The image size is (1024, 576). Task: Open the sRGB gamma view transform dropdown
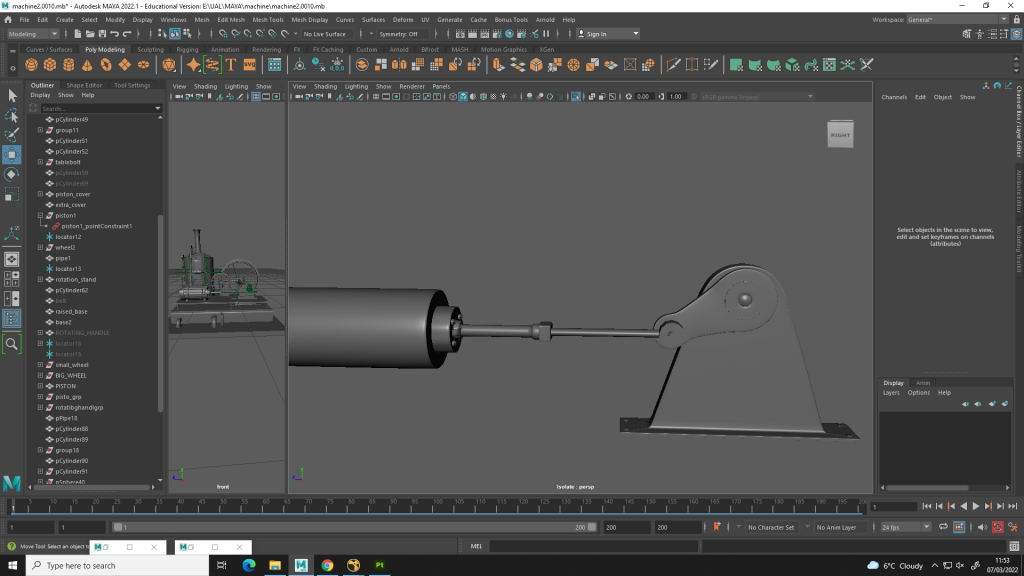click(756, 97)
